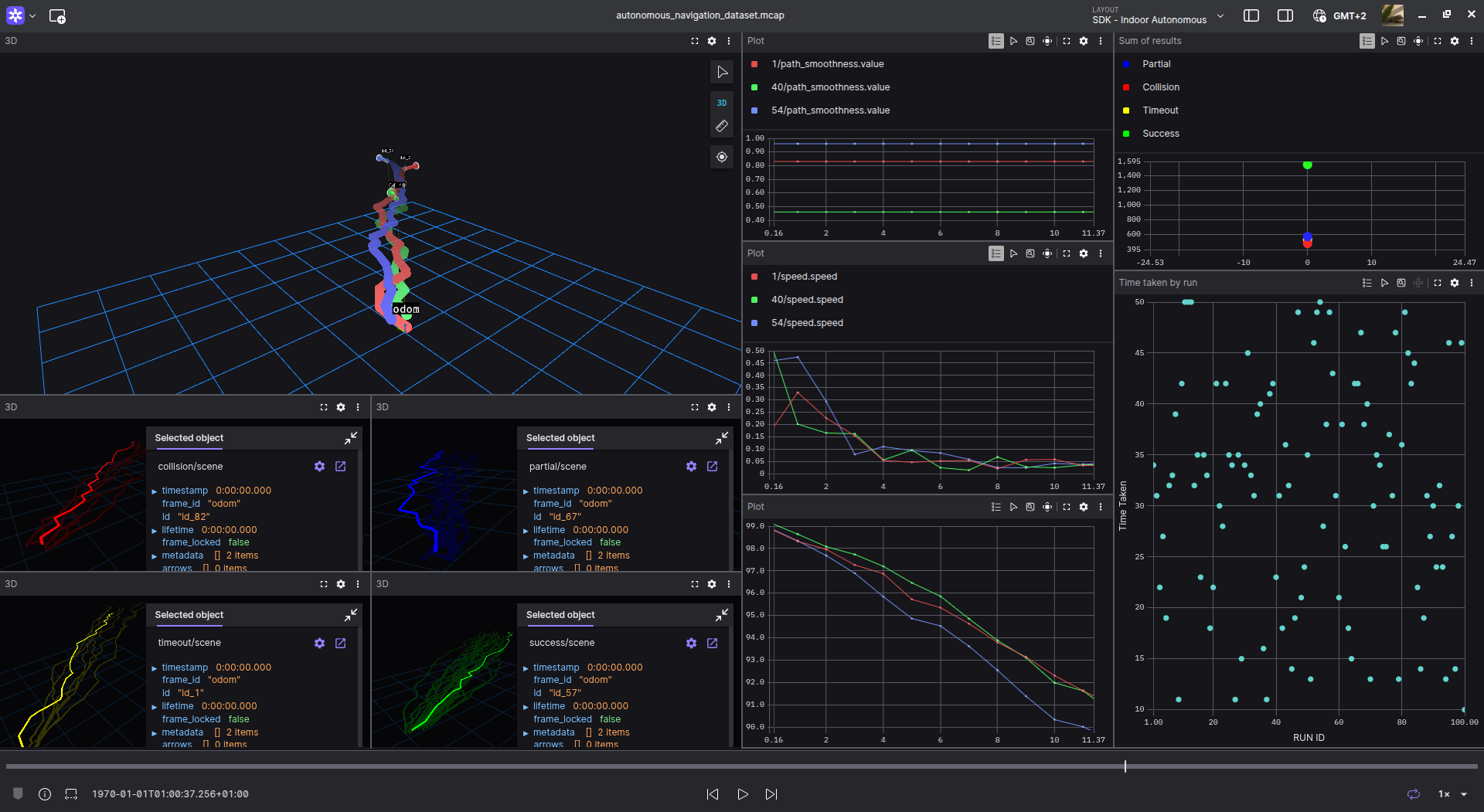Open the more options menu of the speed Plot panel

coord(1101,253)
